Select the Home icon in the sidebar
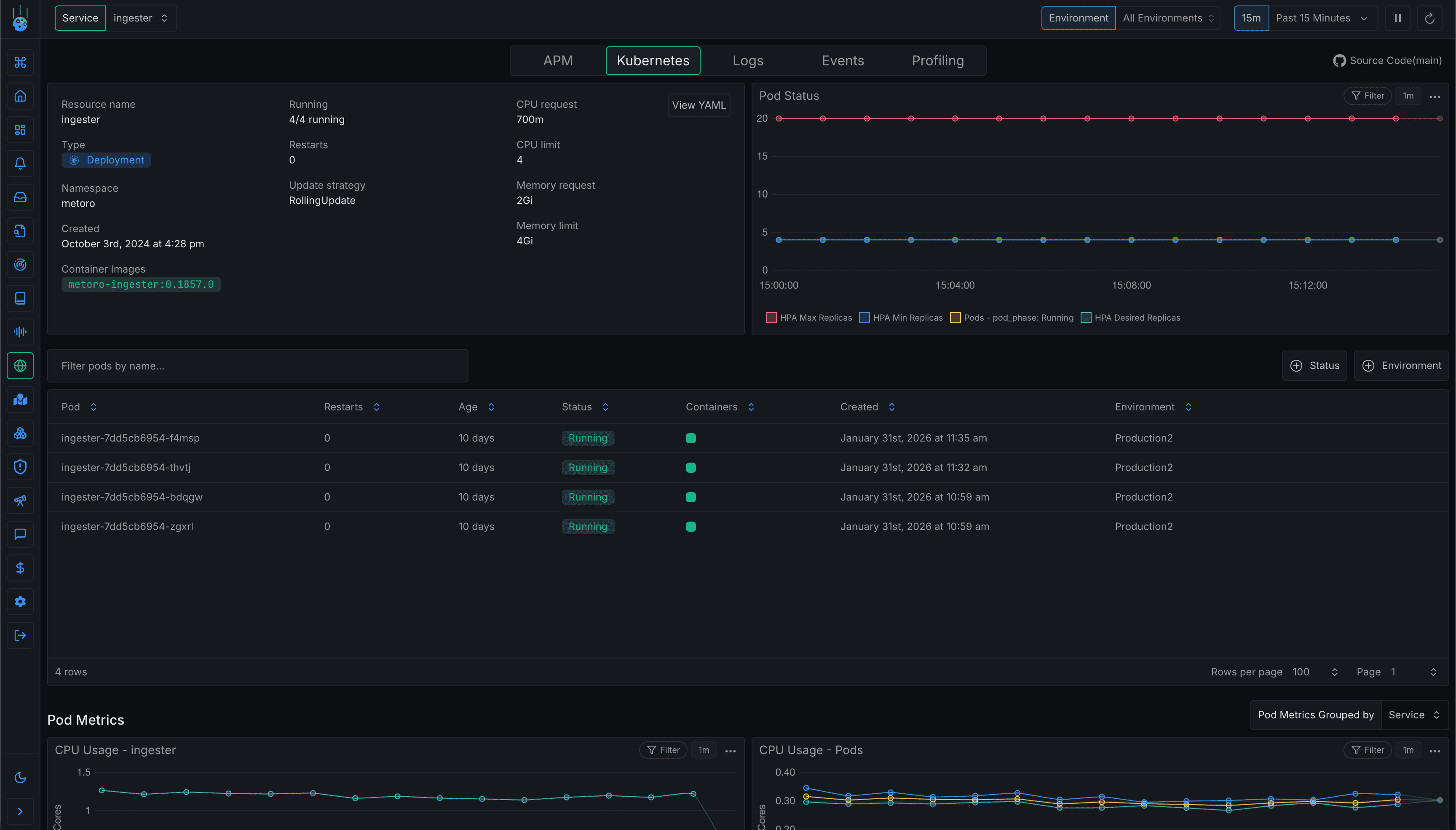 (20, 96)
